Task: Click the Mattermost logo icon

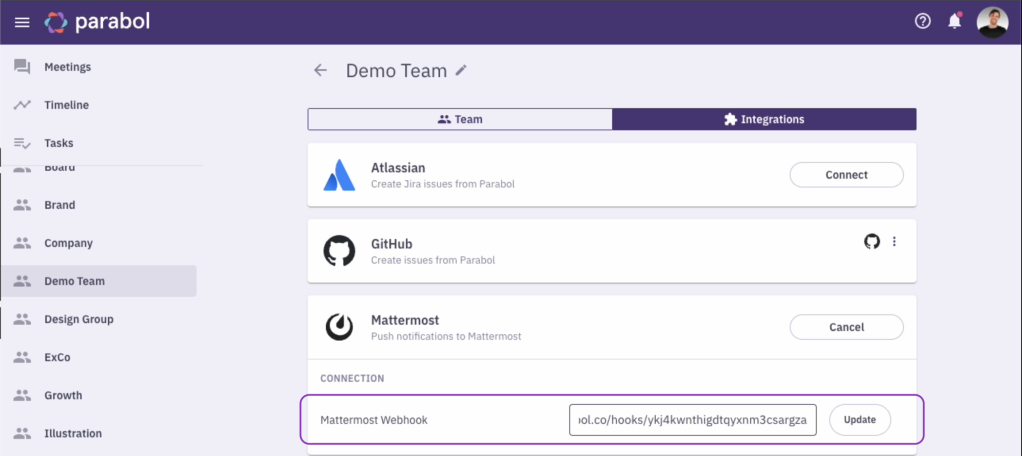Action: tap(340, 327)
